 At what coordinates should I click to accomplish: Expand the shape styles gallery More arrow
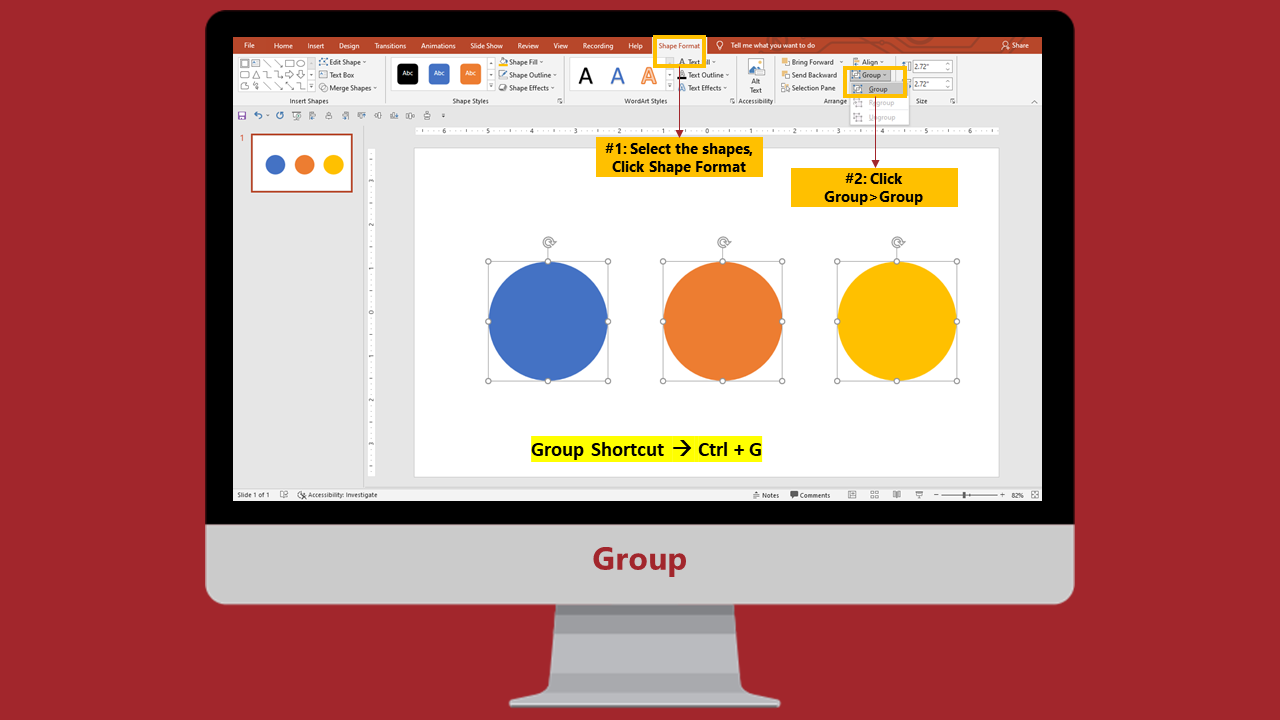(x=491, y=87)
